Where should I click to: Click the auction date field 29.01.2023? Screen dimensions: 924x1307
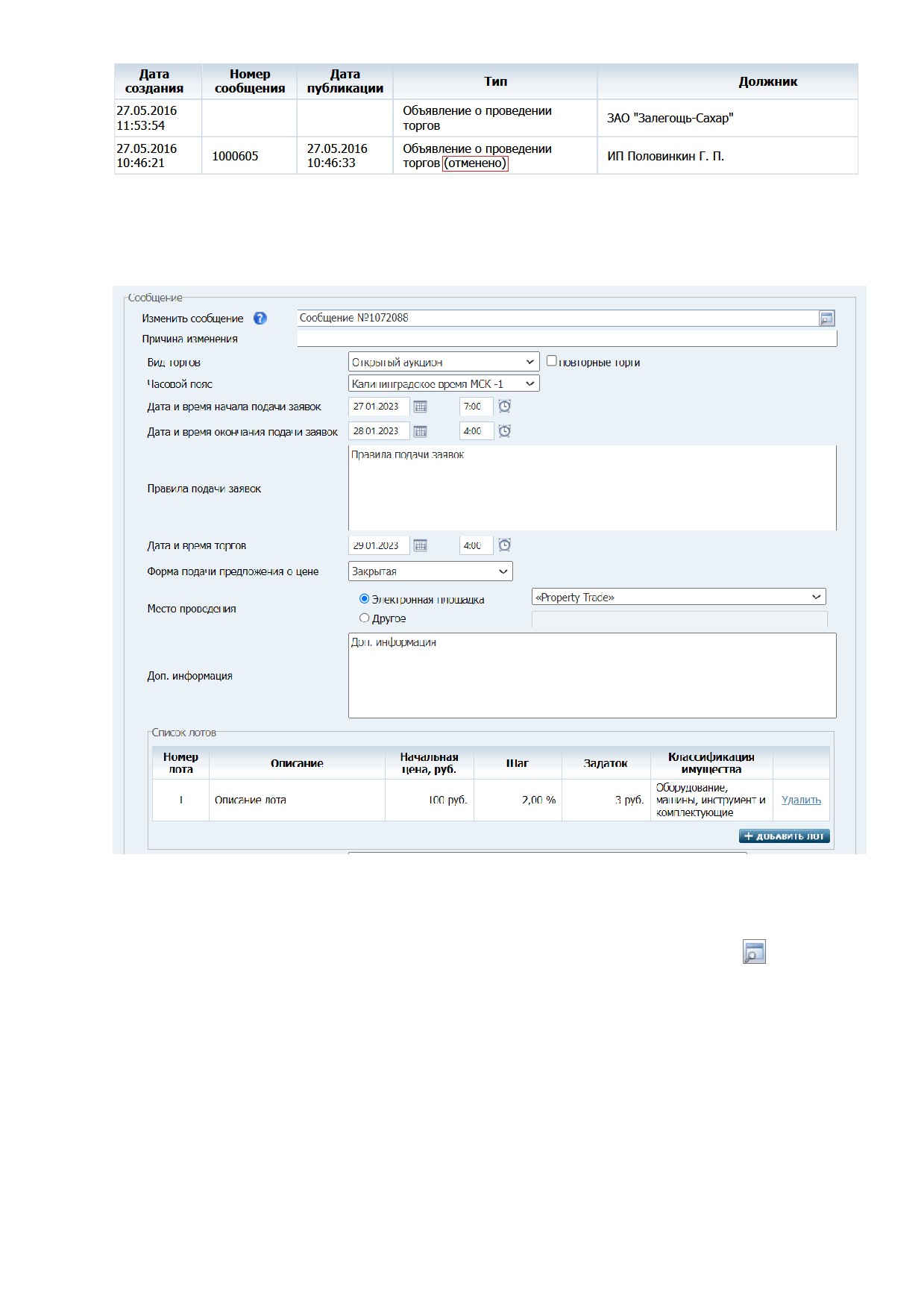coord(379,545)
